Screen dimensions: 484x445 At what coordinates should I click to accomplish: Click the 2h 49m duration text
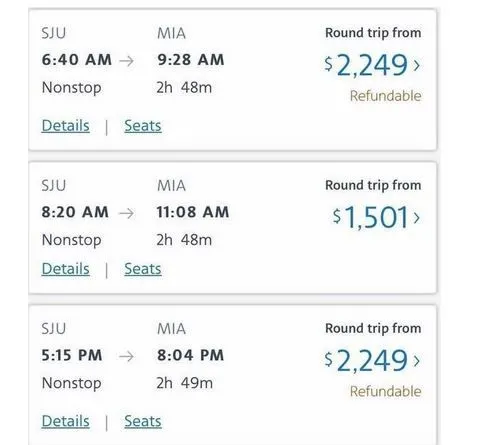click(x=184, y=383)
